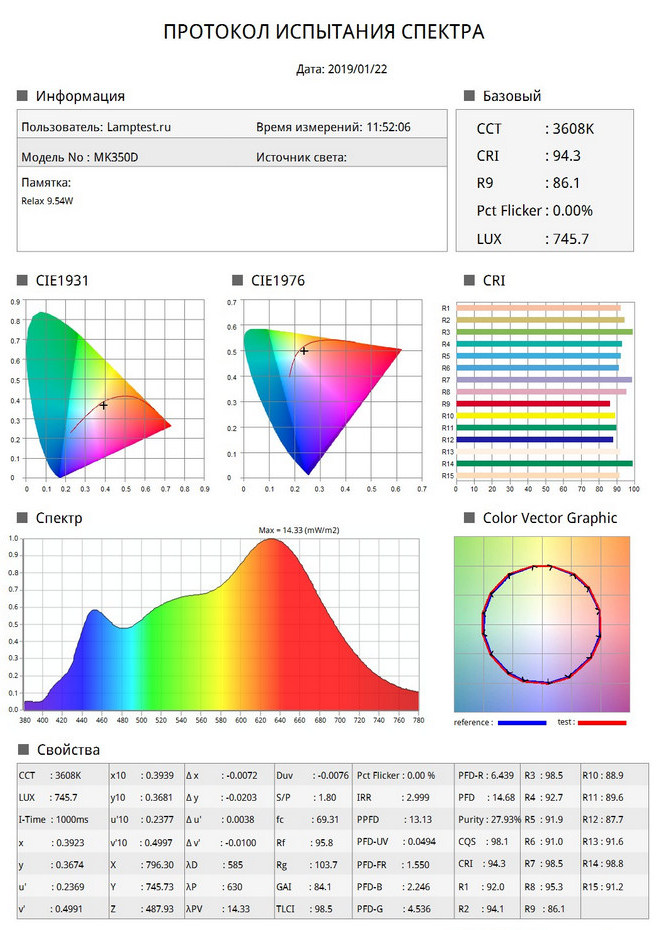Click 'R10 : 88.9' cell in properties
Screen dimensions: 658x930
(603, 775)
